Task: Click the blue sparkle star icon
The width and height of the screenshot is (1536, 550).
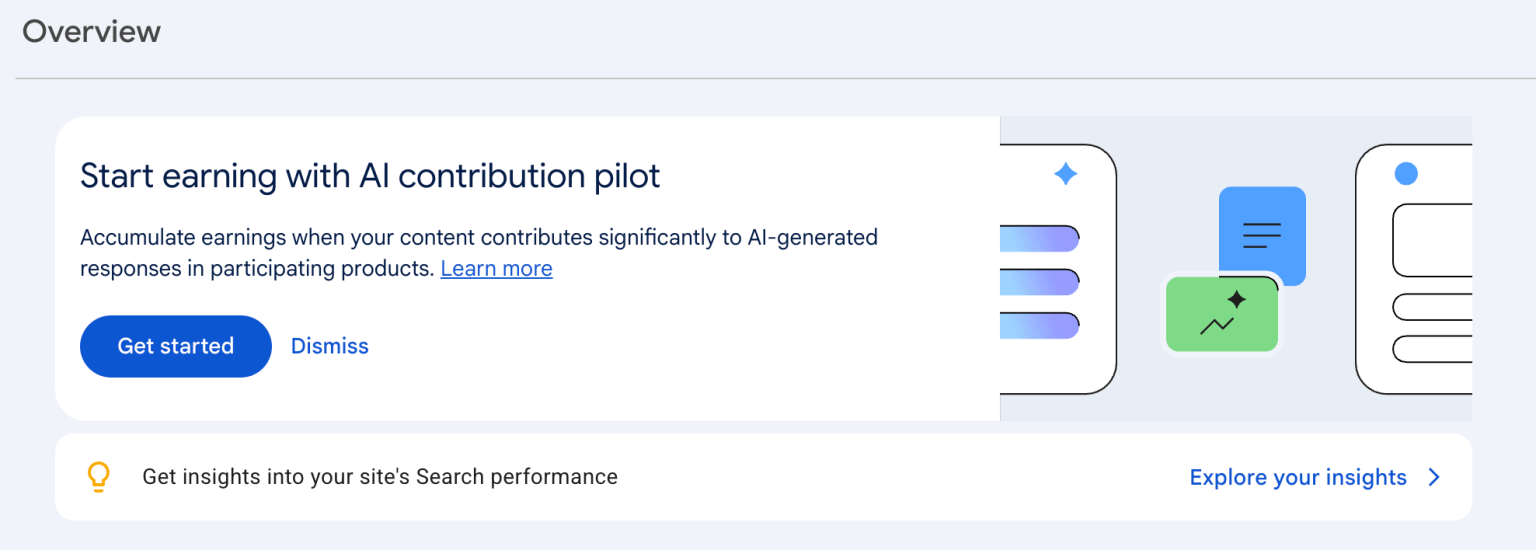Action: [x=1066, y=174]
